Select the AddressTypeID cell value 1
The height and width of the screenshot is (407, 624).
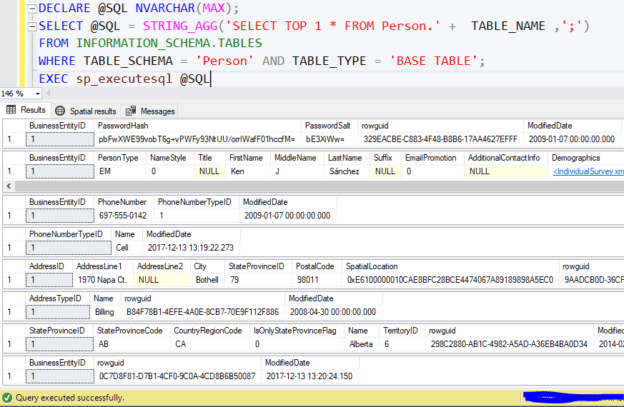point(58,312)
